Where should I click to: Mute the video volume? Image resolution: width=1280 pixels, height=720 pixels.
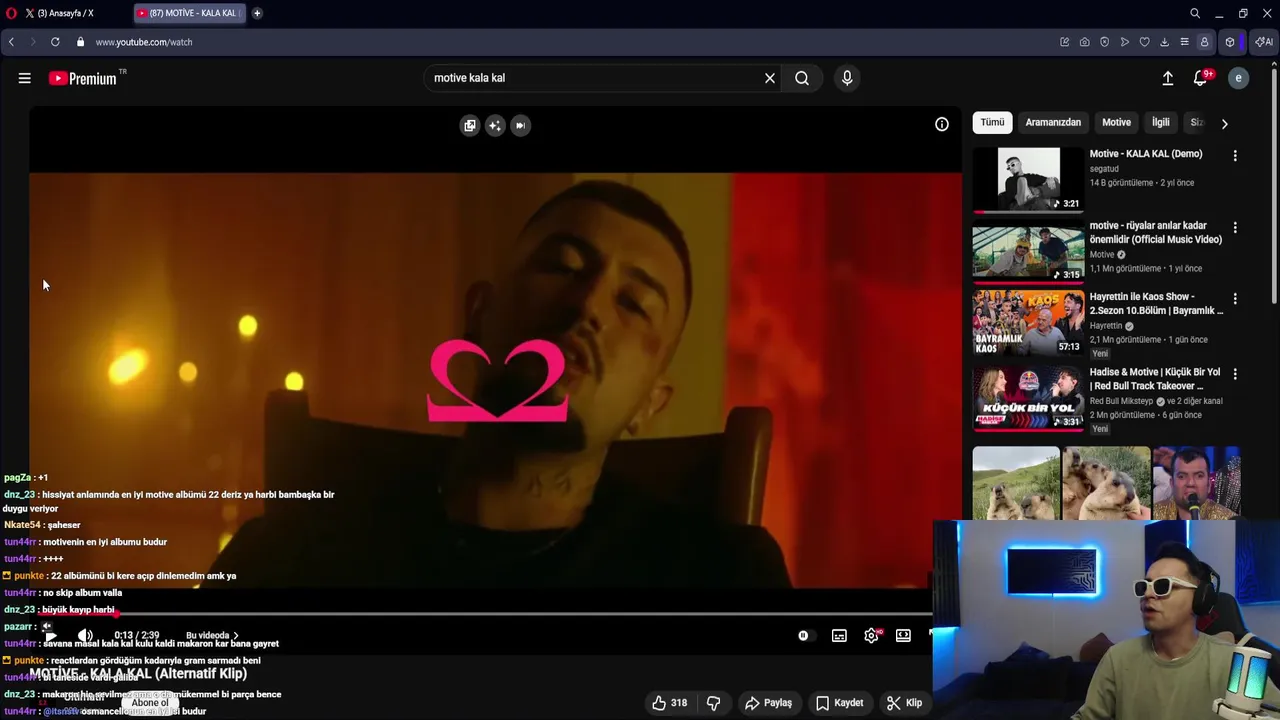[85, 636]
